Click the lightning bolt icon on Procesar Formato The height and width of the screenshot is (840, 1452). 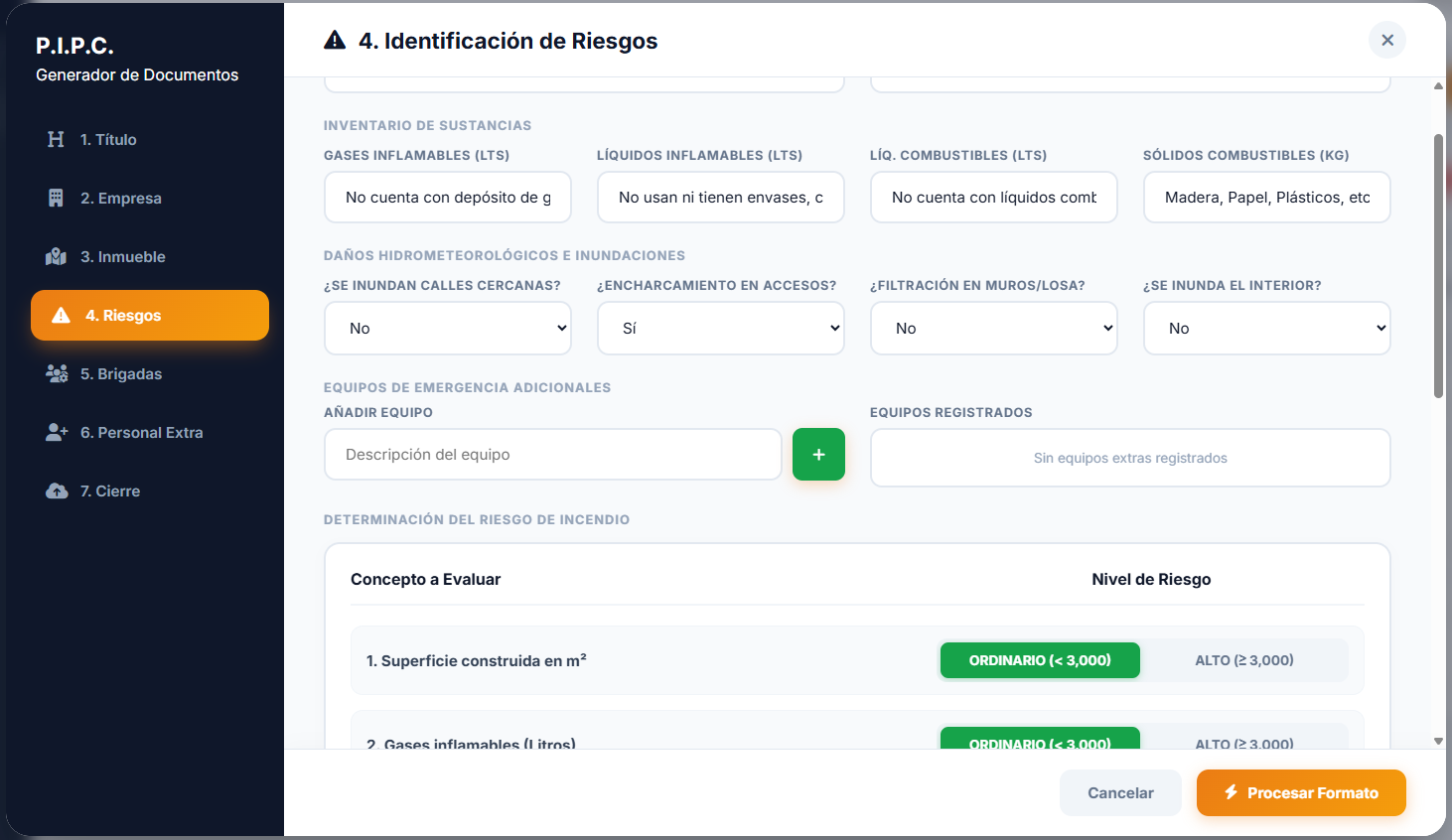pos(1231,792)
